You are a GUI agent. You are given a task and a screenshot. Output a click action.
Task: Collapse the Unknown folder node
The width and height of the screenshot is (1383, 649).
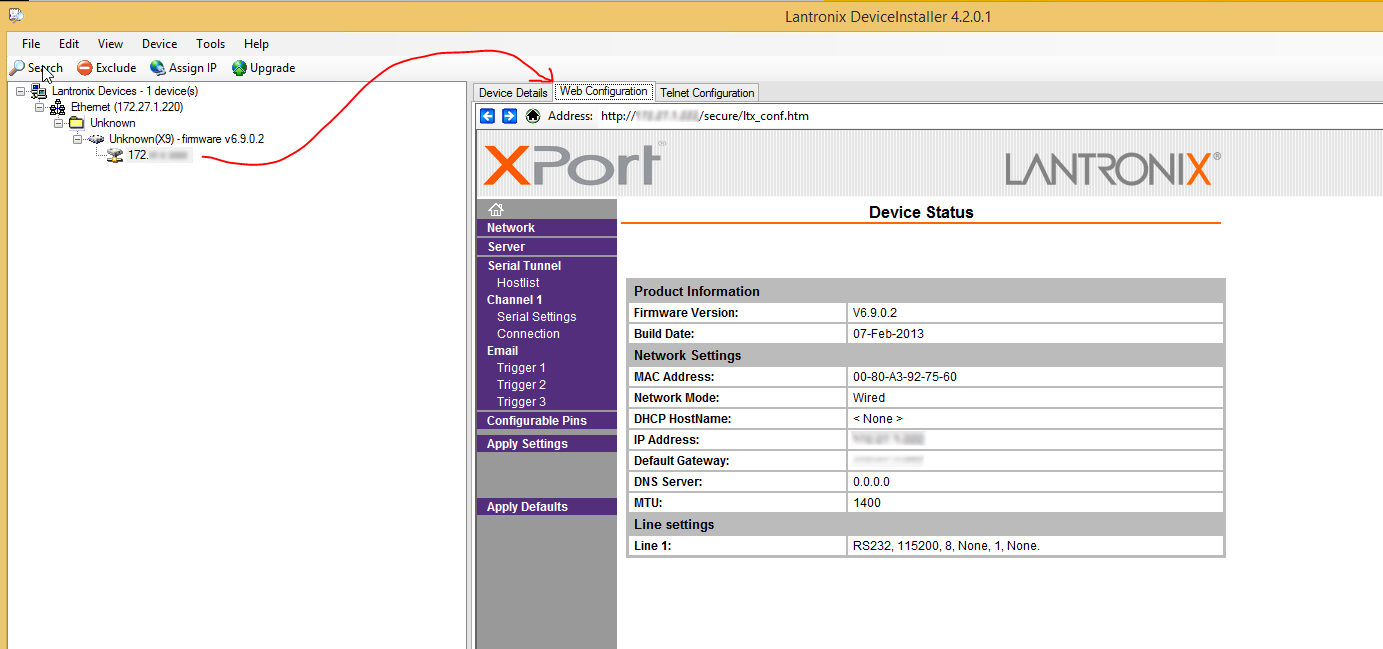tap(59, 123)
